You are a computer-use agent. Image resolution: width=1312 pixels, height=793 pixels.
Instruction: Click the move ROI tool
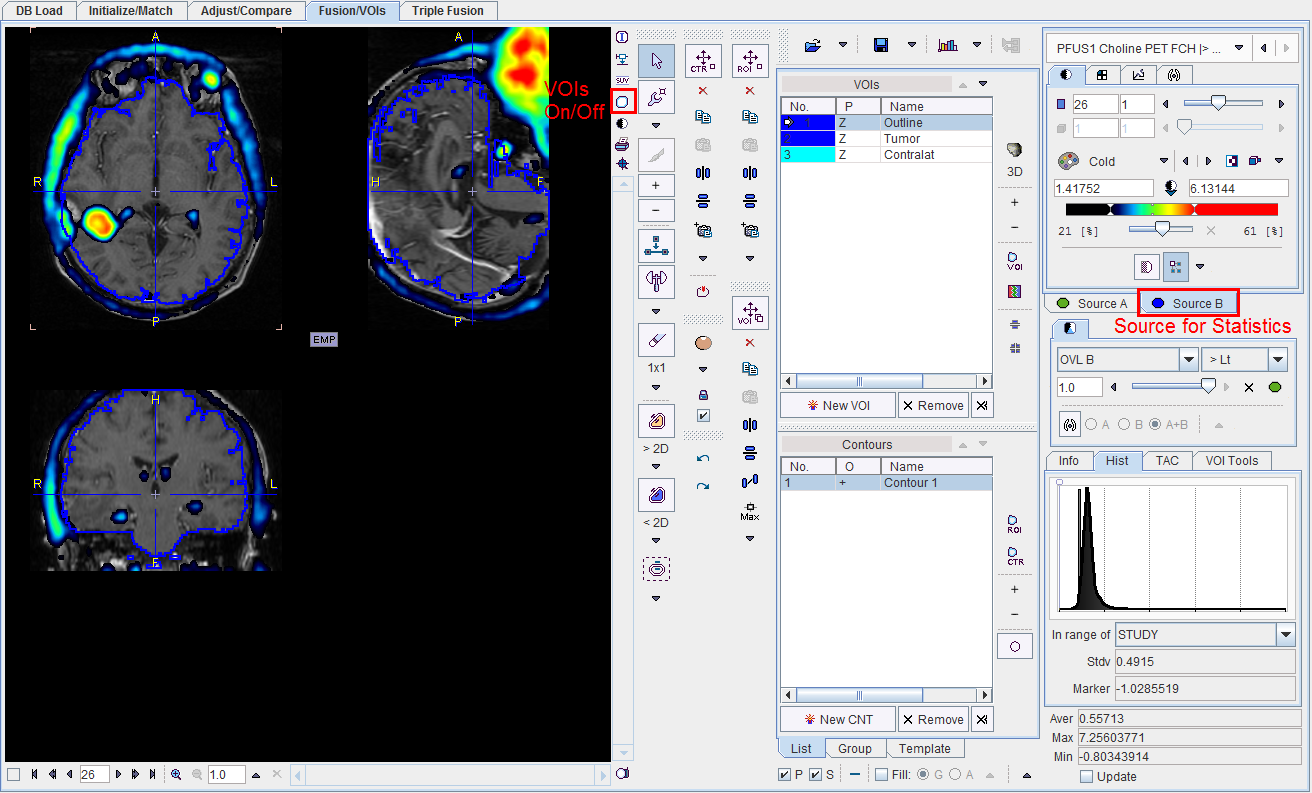pos(750,61)
